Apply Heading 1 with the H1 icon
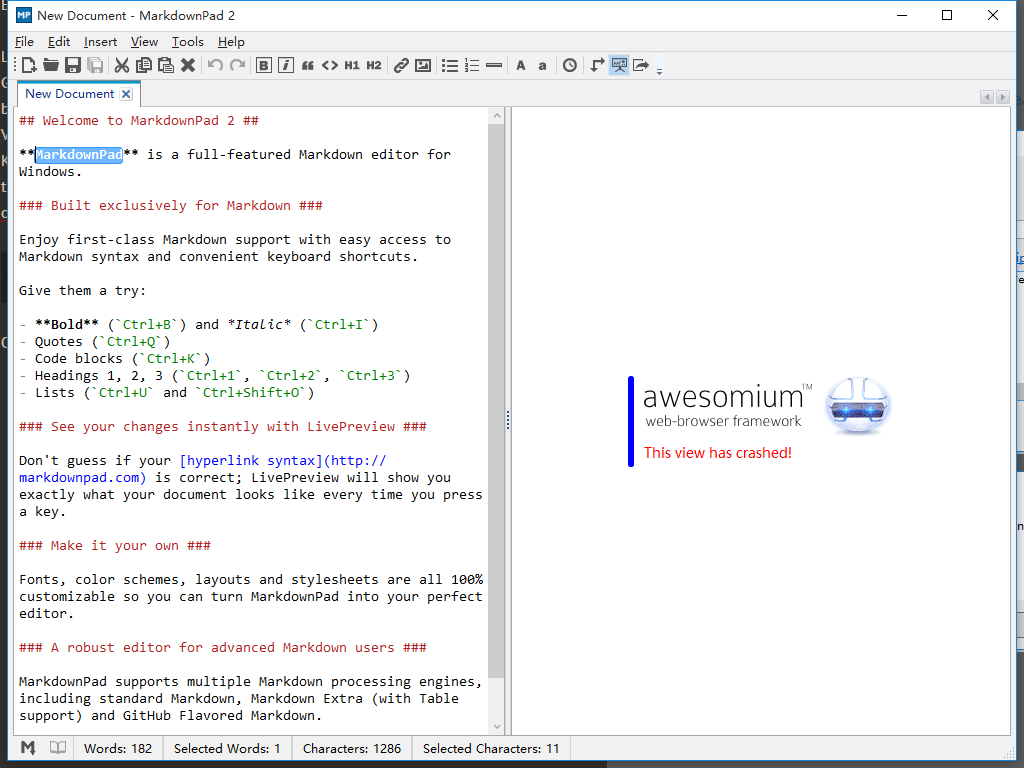This screenshot has width=1024, height=768. click(352, 65)
